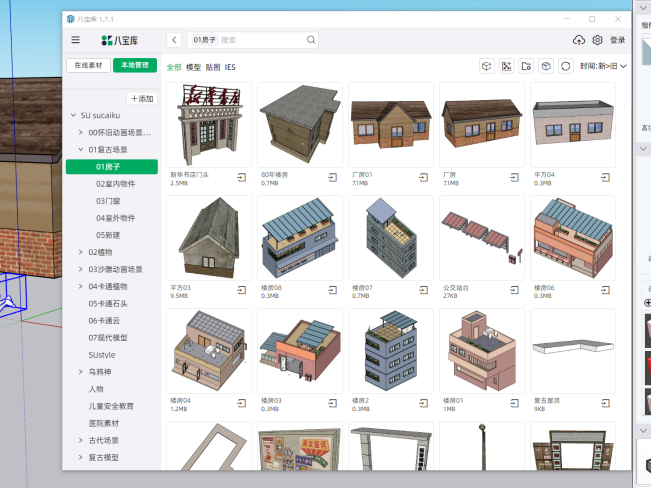Image resolution: width=651 pixels, height=488 pixels.
Task: Import the 厂房01 model via its icon
Action: tap(423, 178)
